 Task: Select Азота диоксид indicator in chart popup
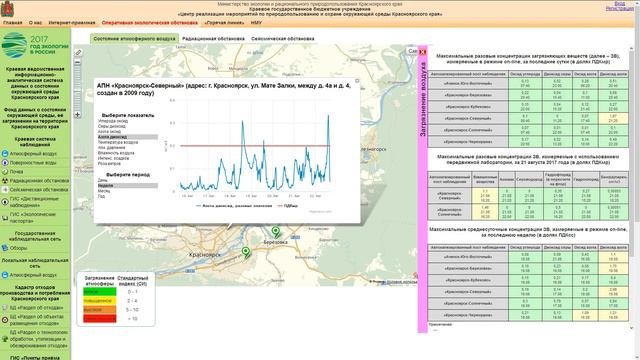[127, 137]
